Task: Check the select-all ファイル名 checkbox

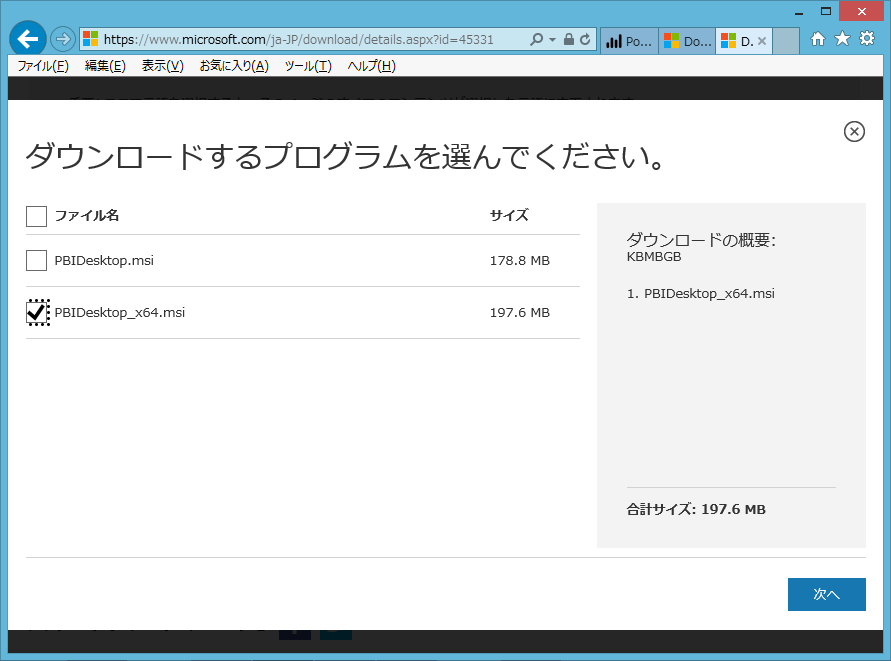Action: click(x=36, y=216)
